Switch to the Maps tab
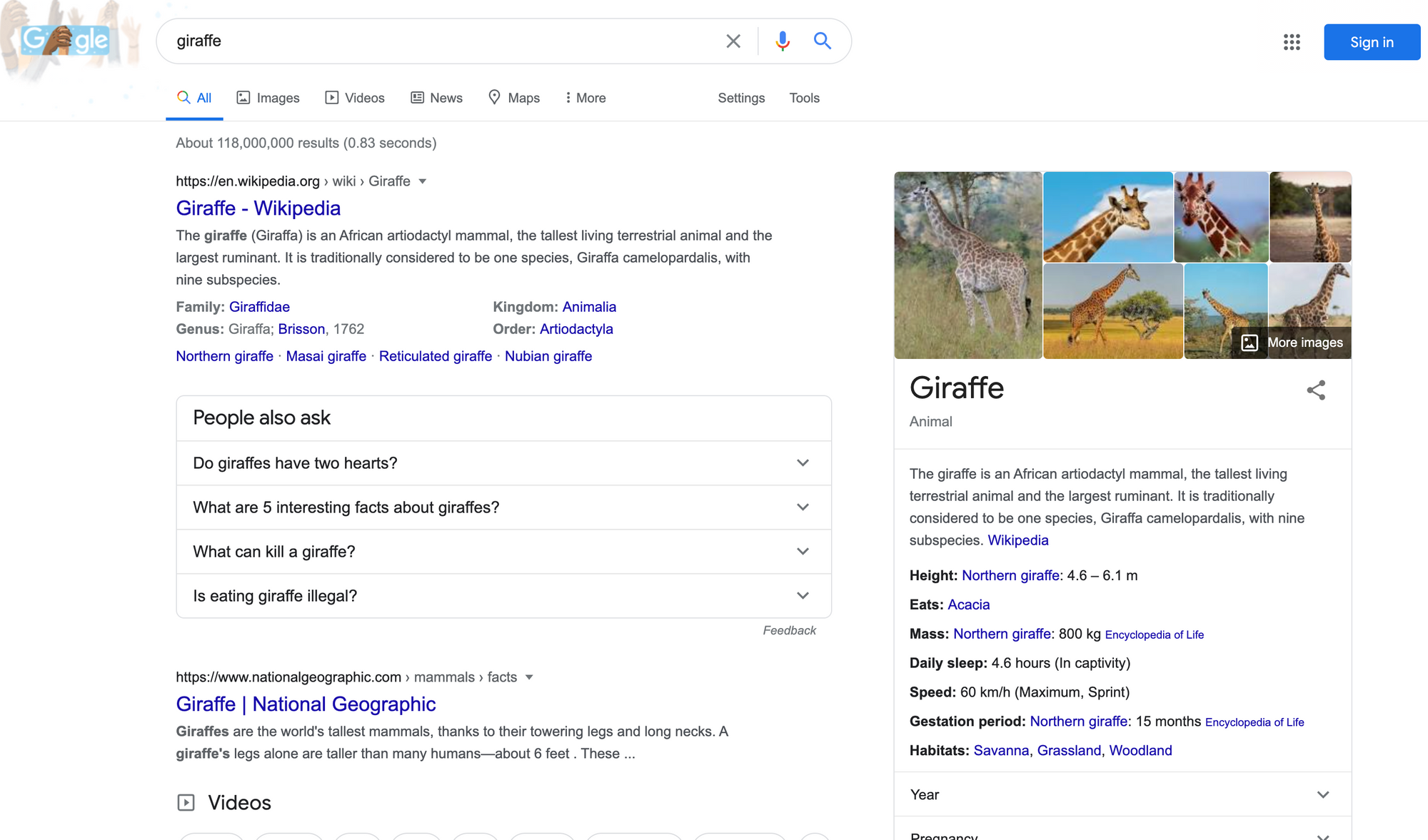 514,98
